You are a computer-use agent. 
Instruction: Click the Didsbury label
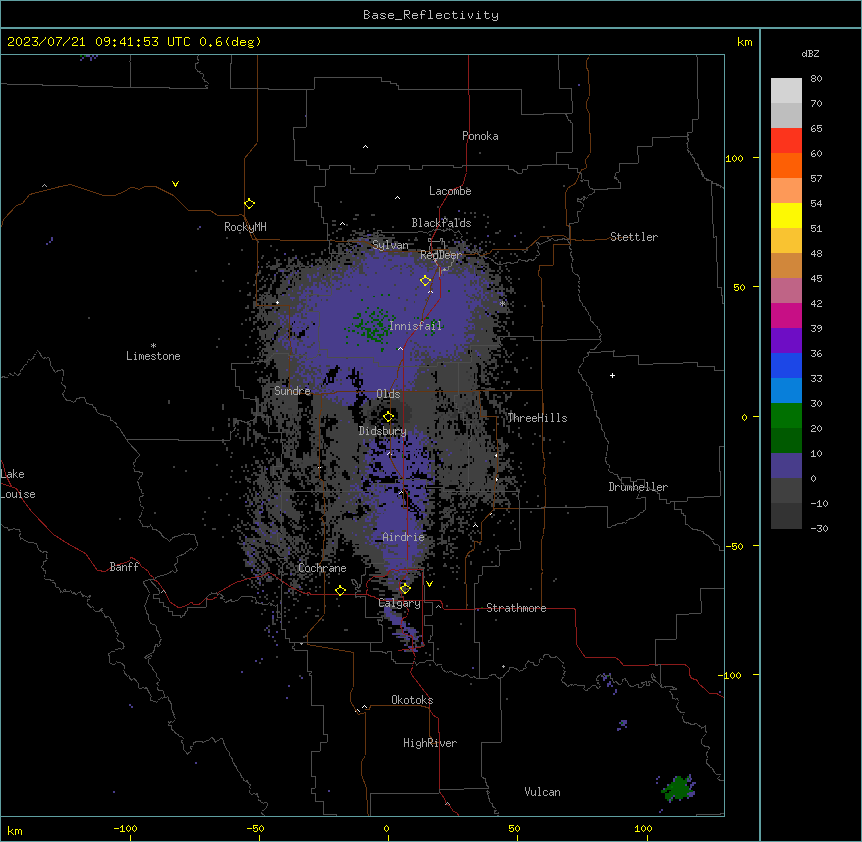[x=383, y=431]
